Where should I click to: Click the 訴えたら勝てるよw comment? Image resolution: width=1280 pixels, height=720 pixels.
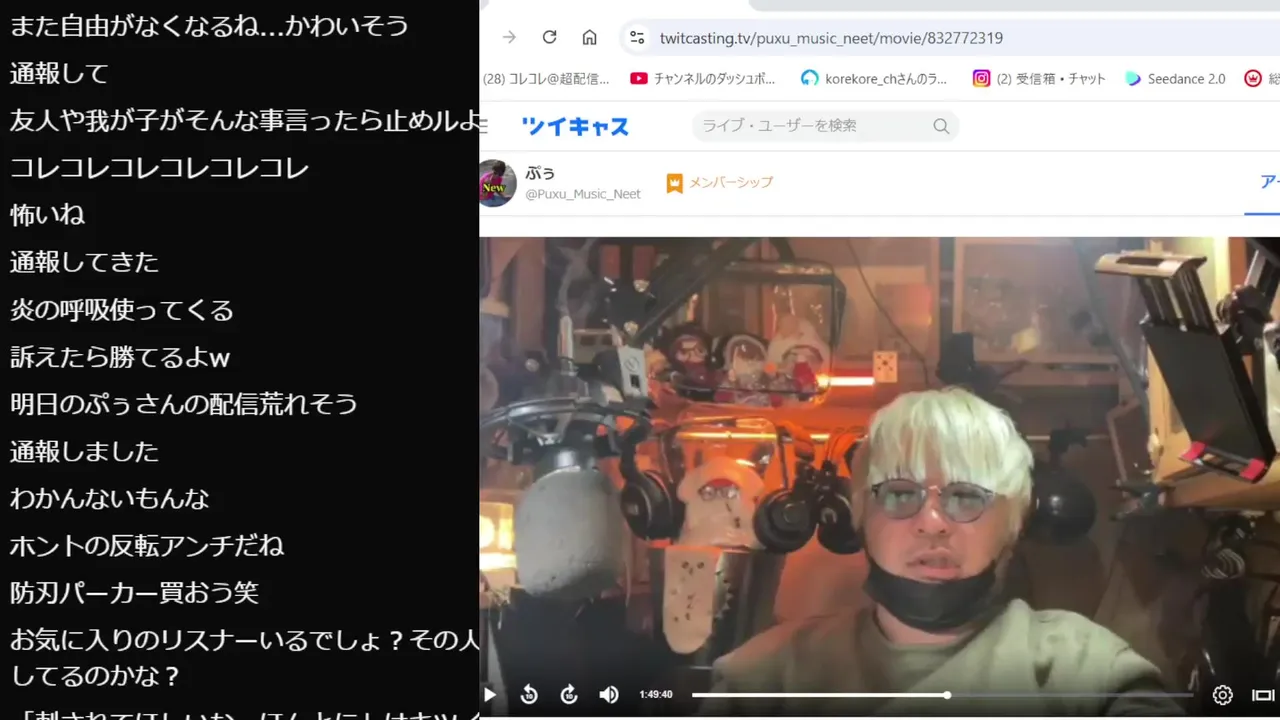coord(120,357)
